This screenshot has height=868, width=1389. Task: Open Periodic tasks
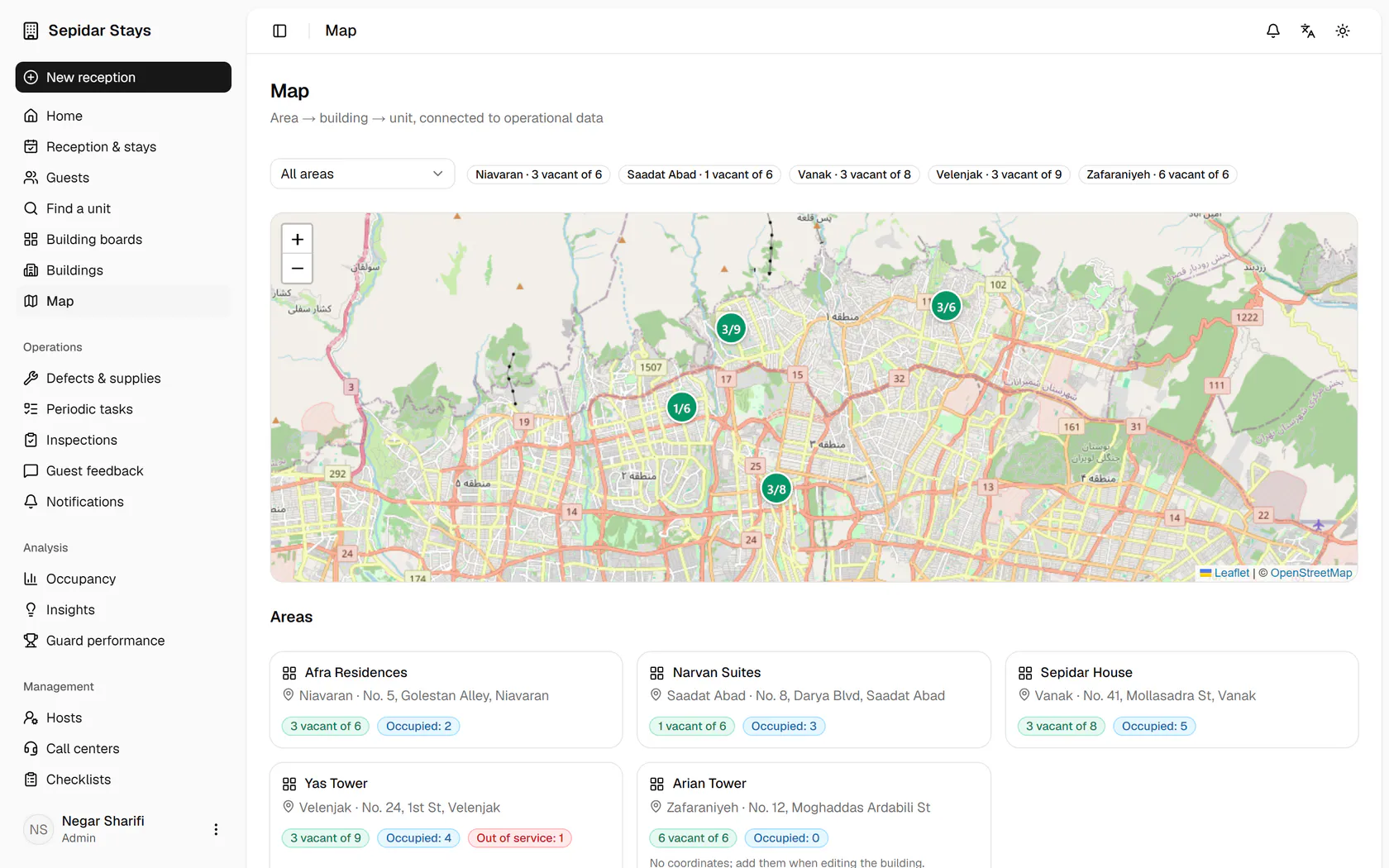pos(123,409)
